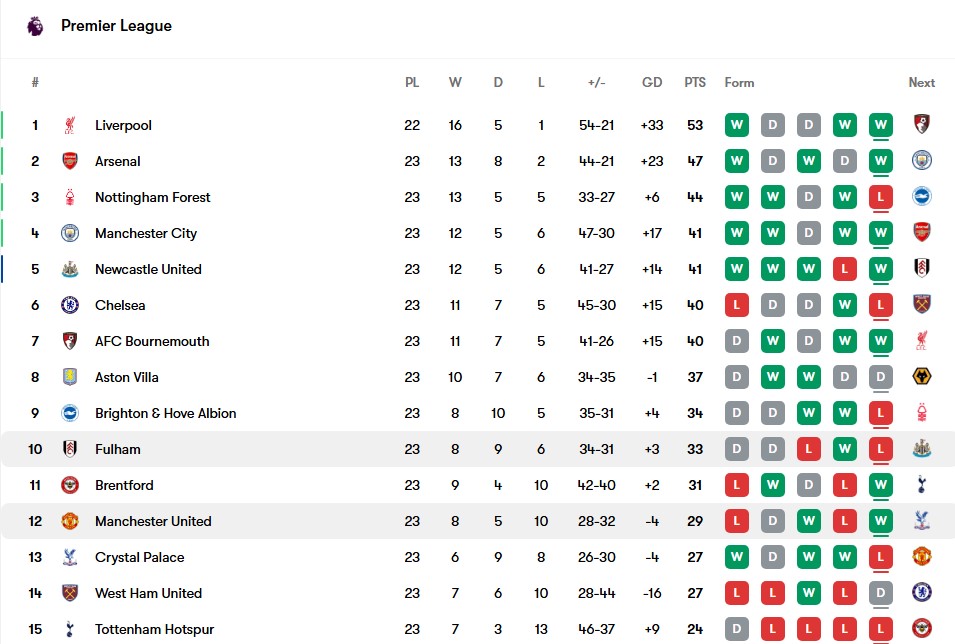Click the Form column header
The width and height of the screenshot is (955, 644).
click(x=739, y=82)
